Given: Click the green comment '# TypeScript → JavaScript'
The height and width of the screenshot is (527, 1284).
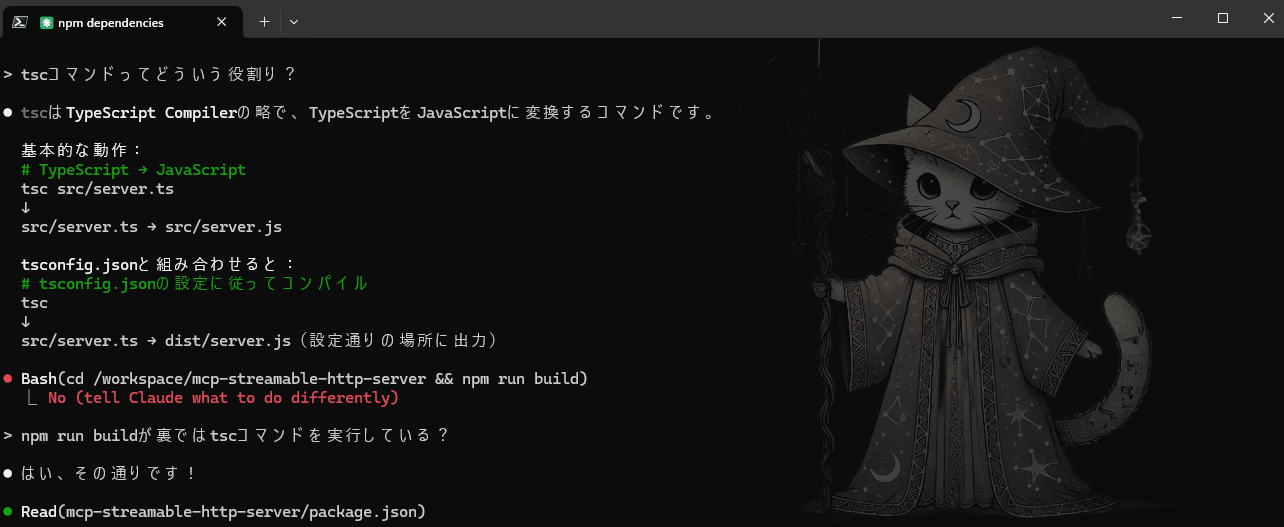Looking at the screenshot, I should pyautogui.click(x=133, y=170).
